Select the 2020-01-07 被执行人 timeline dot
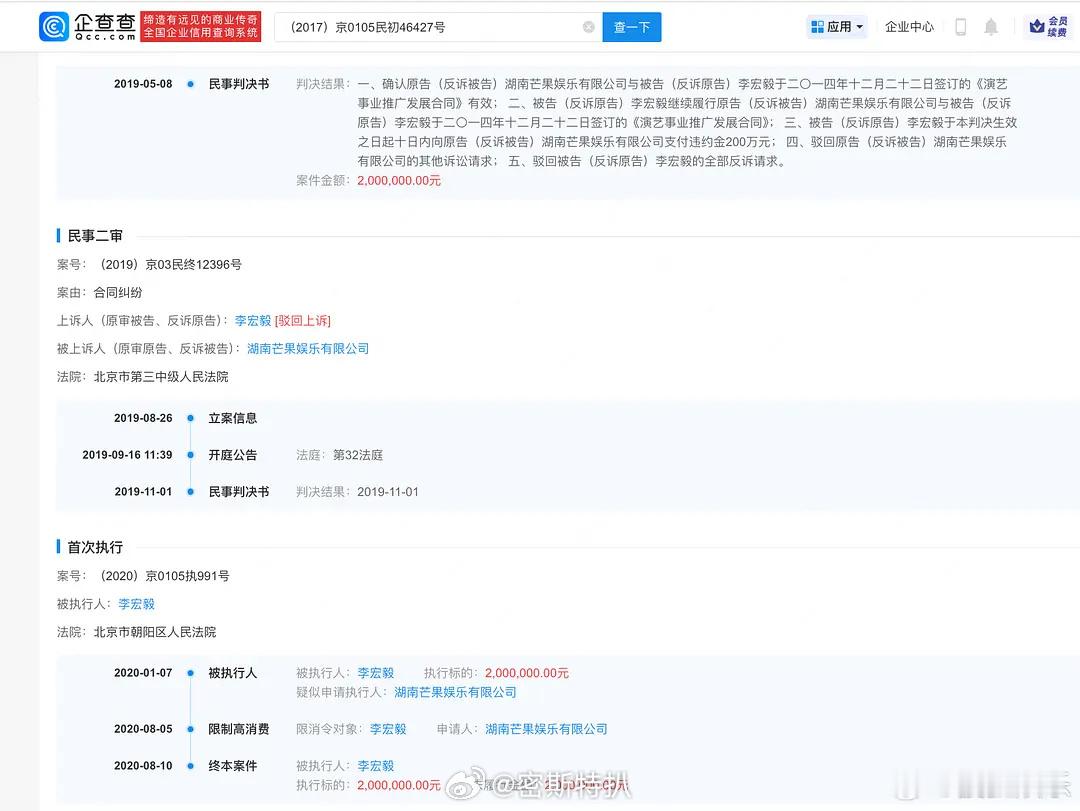The width and height of the screenshot is (1080, 811). tap(191, 673)
